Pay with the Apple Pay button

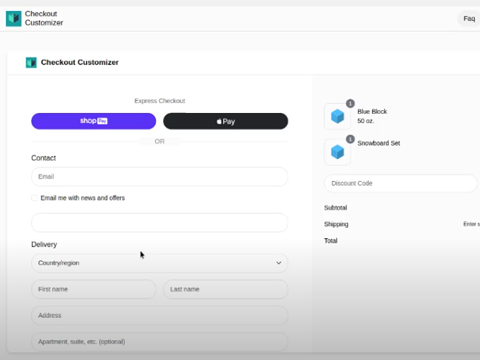click(226, 121)
